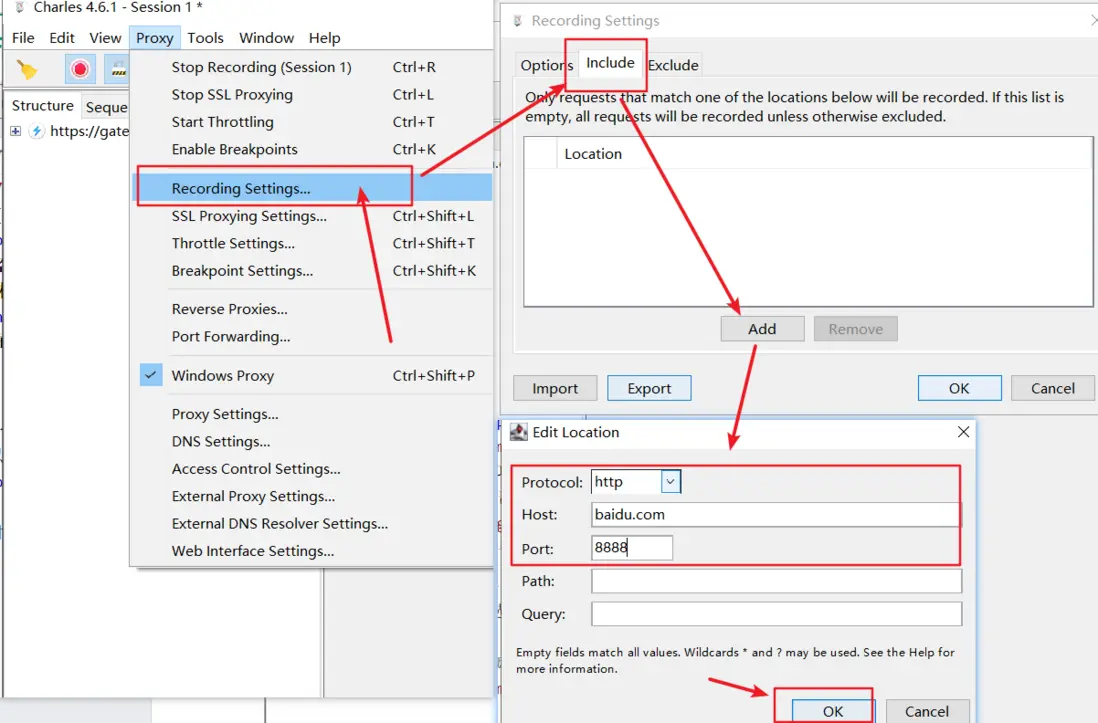
Task: Open the Tools menu
Action: pos(205,38)
